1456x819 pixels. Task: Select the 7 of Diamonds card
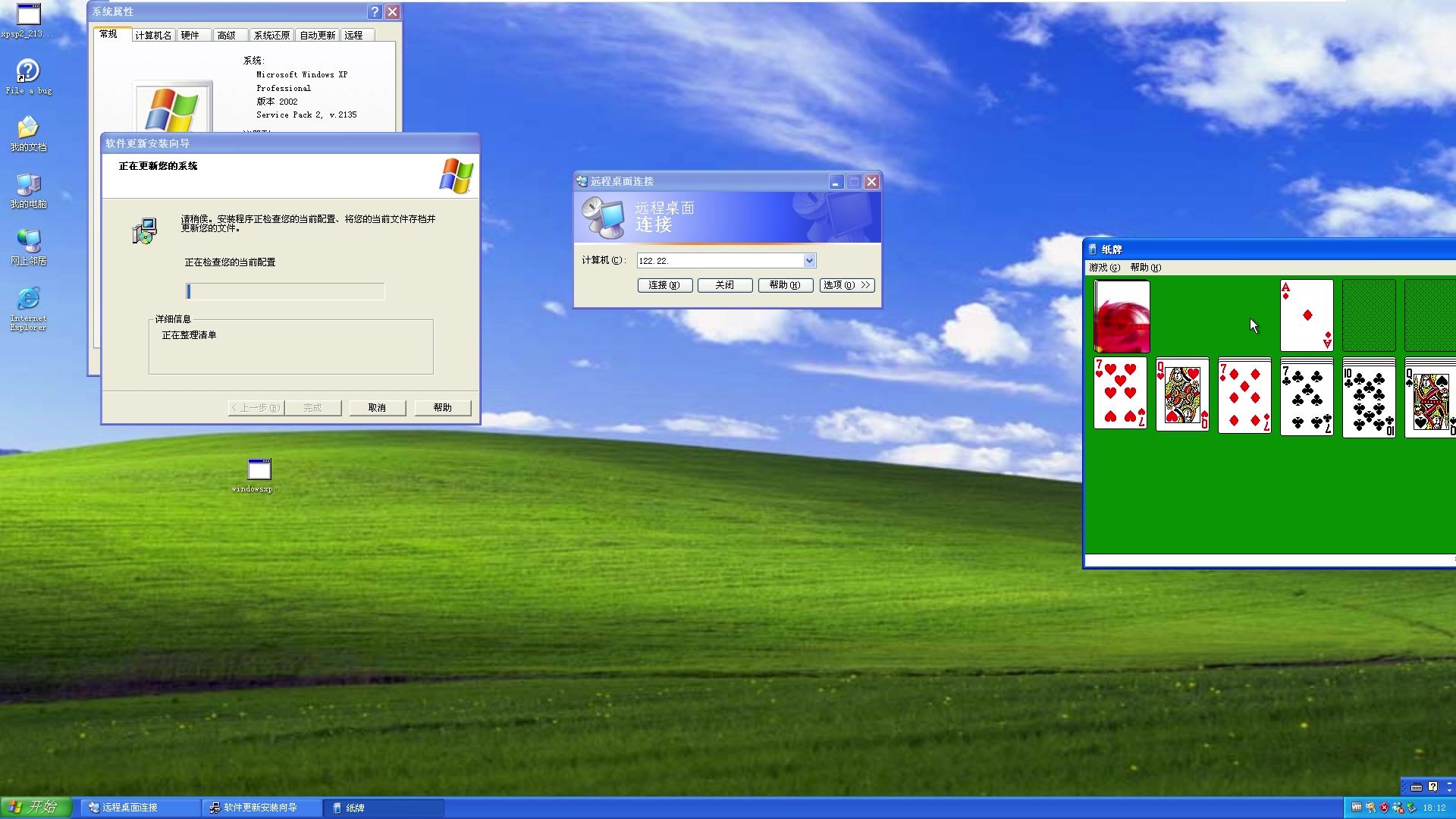pos(1244,396)
